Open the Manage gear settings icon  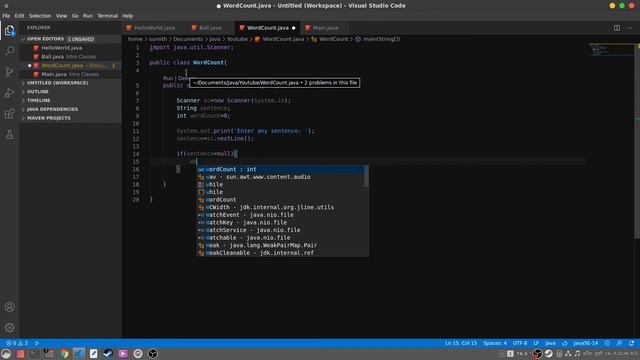pos(9,327)
